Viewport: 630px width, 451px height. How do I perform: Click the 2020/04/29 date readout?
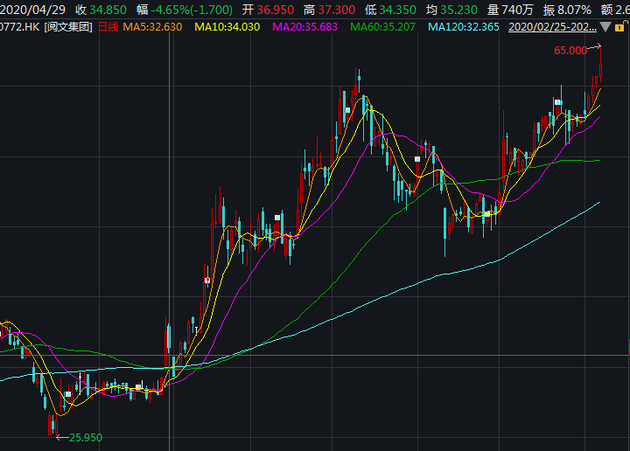point(33,10)
